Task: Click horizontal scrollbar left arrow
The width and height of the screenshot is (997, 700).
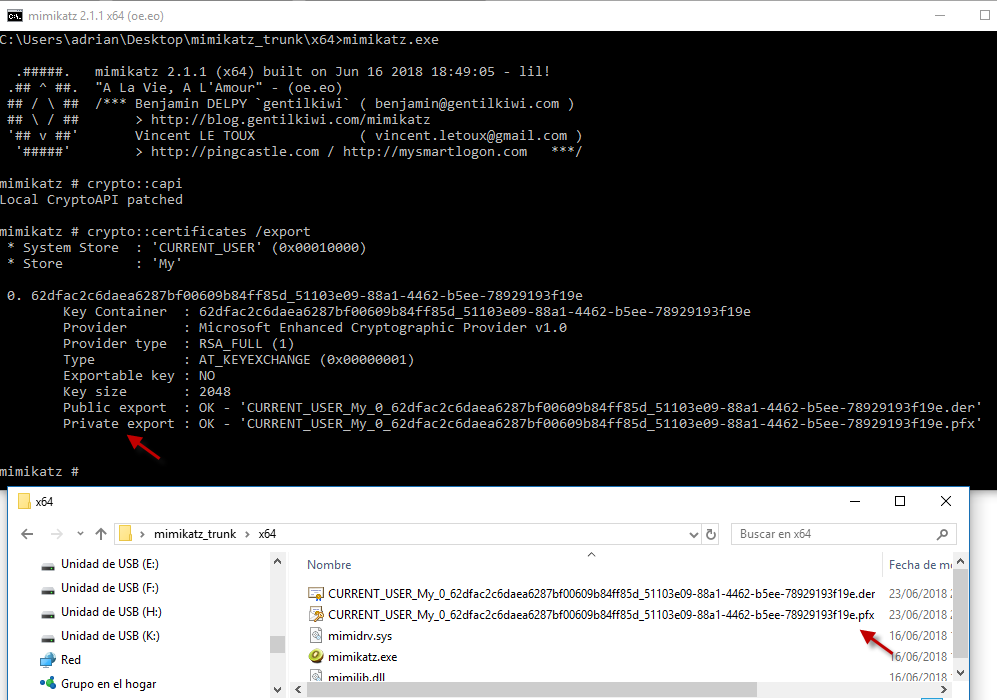Action: coord(298,689)
